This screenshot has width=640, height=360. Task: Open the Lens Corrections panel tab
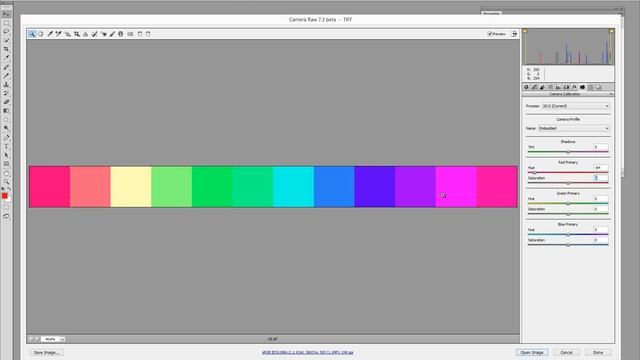pyautogui.click(x=567, y=87)
